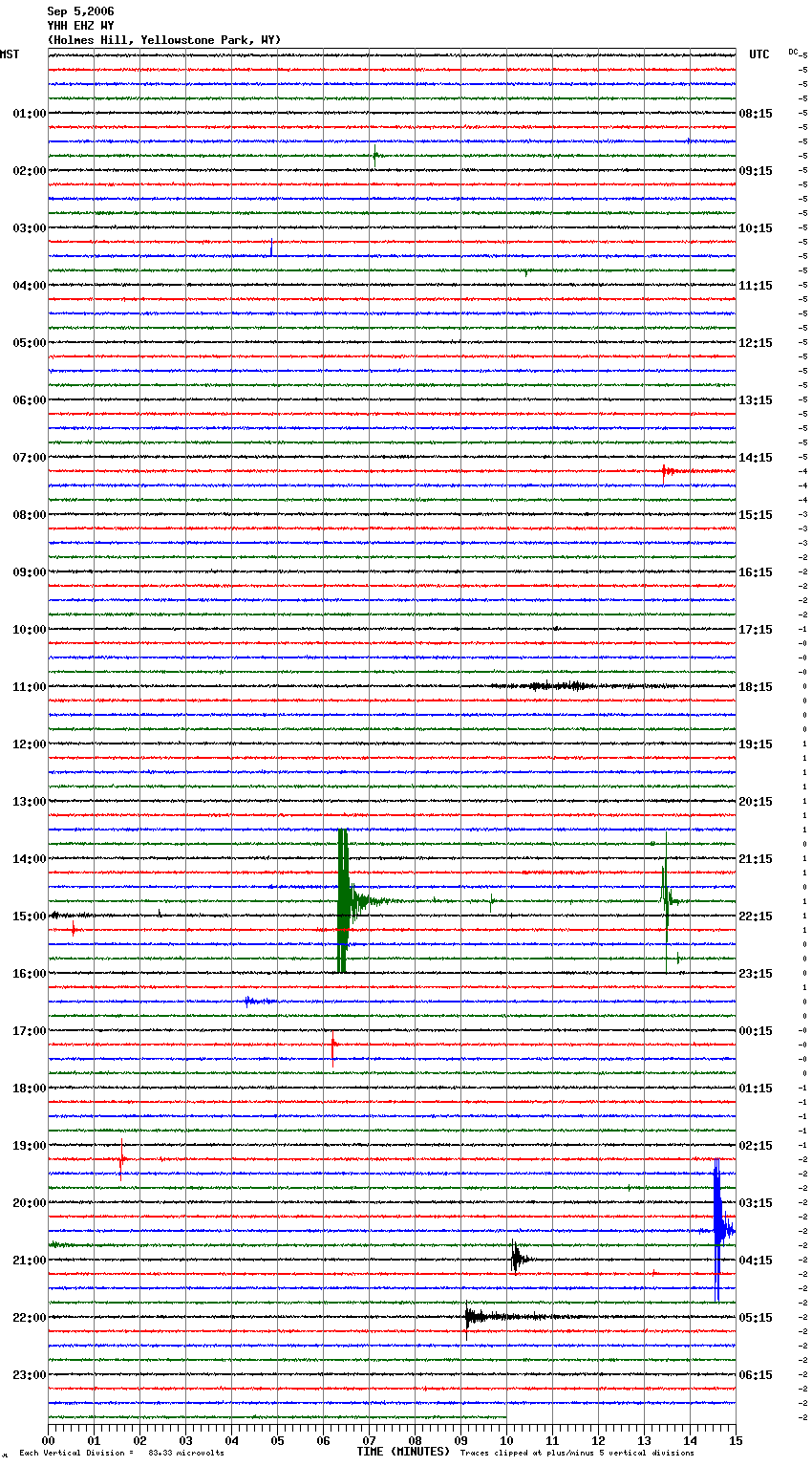This screenshot has width=812, height=1466.
Task: Click the large blue seismic spike near minute 14.5
Action: coord(717,1231)
